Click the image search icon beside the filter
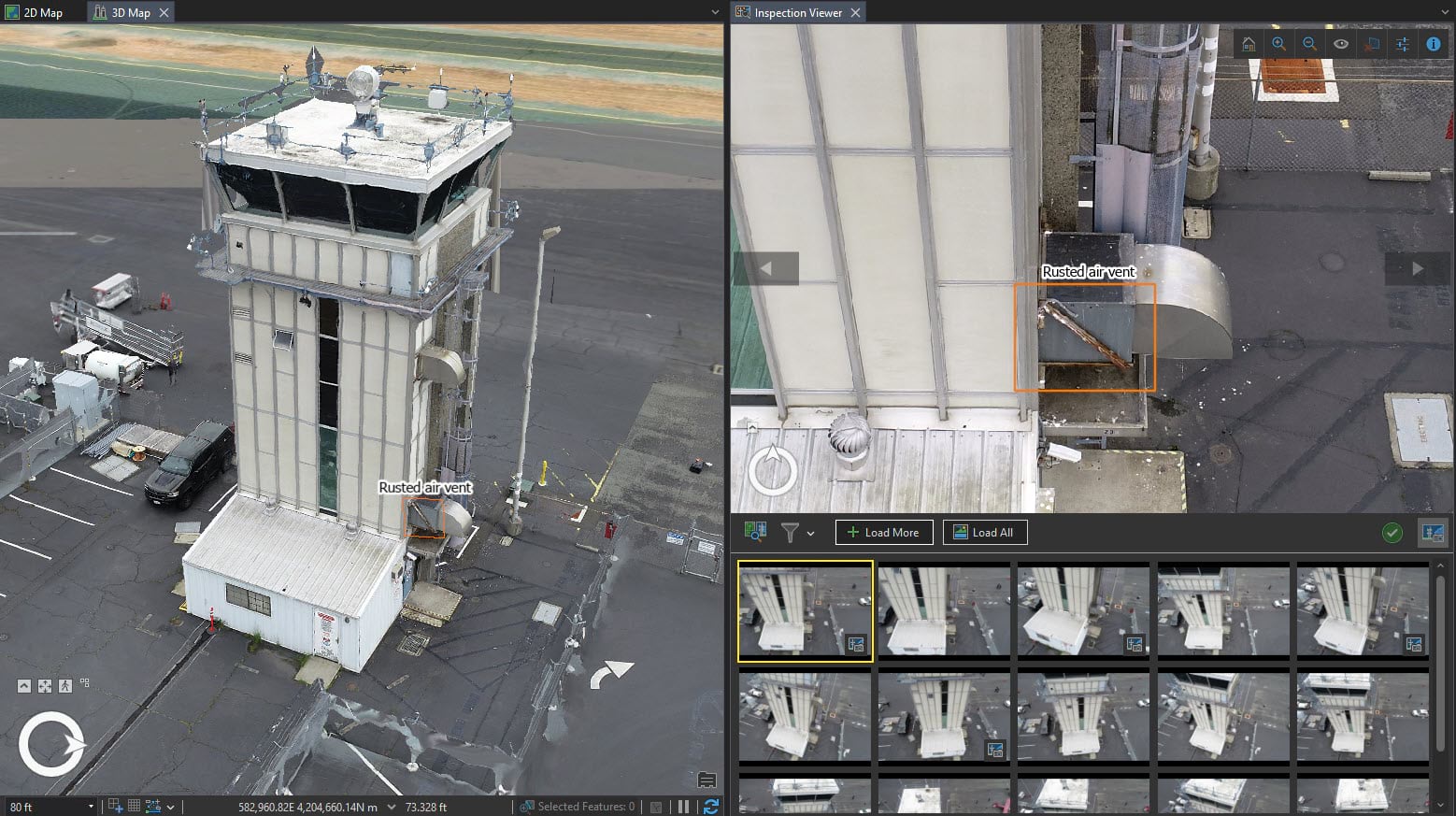The width and height of the screenshot is (1456, 816). point(755,532)
